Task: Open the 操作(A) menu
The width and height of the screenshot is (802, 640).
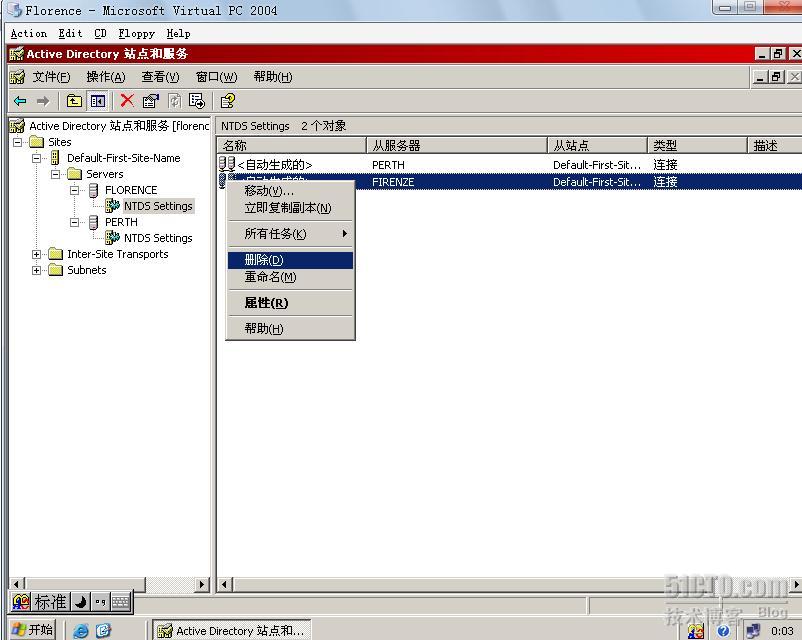Action: [x=106, y=77]
